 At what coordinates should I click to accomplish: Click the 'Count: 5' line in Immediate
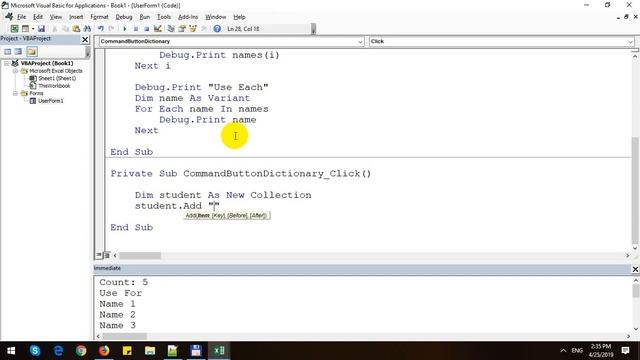tap(123, 282)
